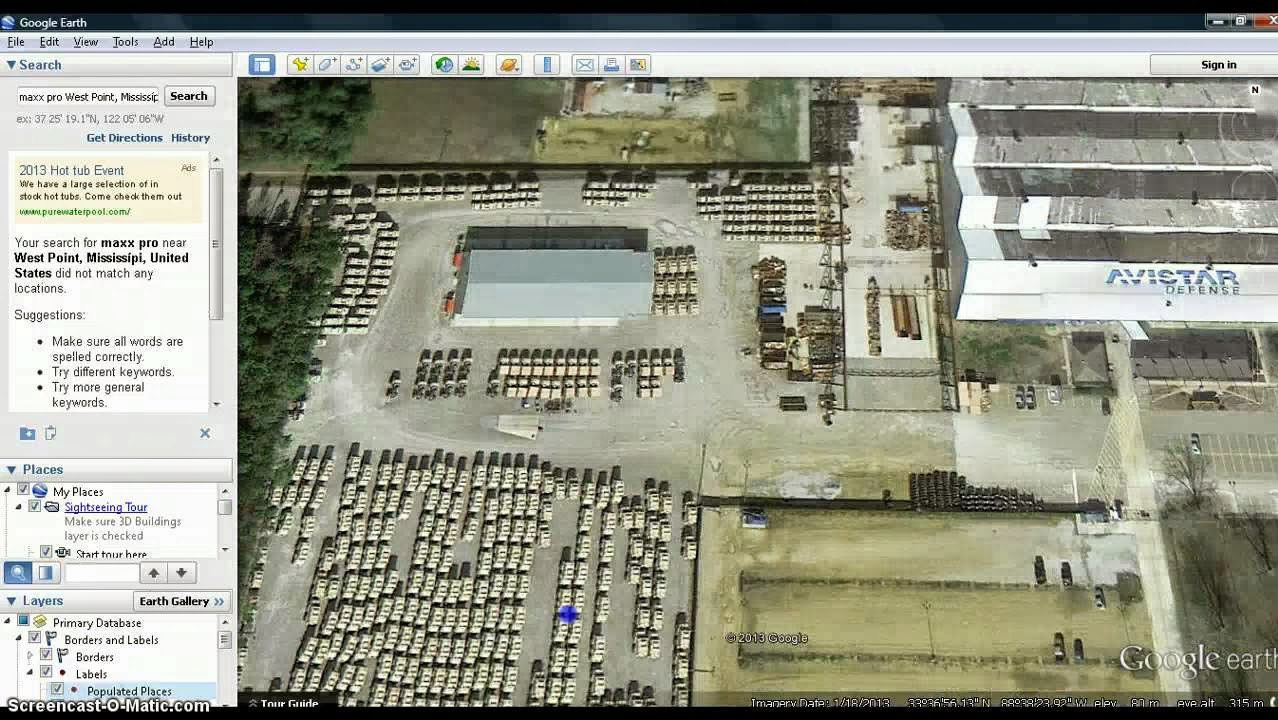Viewport: 1278px width, 720px height.
Task: Collapse the Borders and Labels tree node
Action: point(19,639)
